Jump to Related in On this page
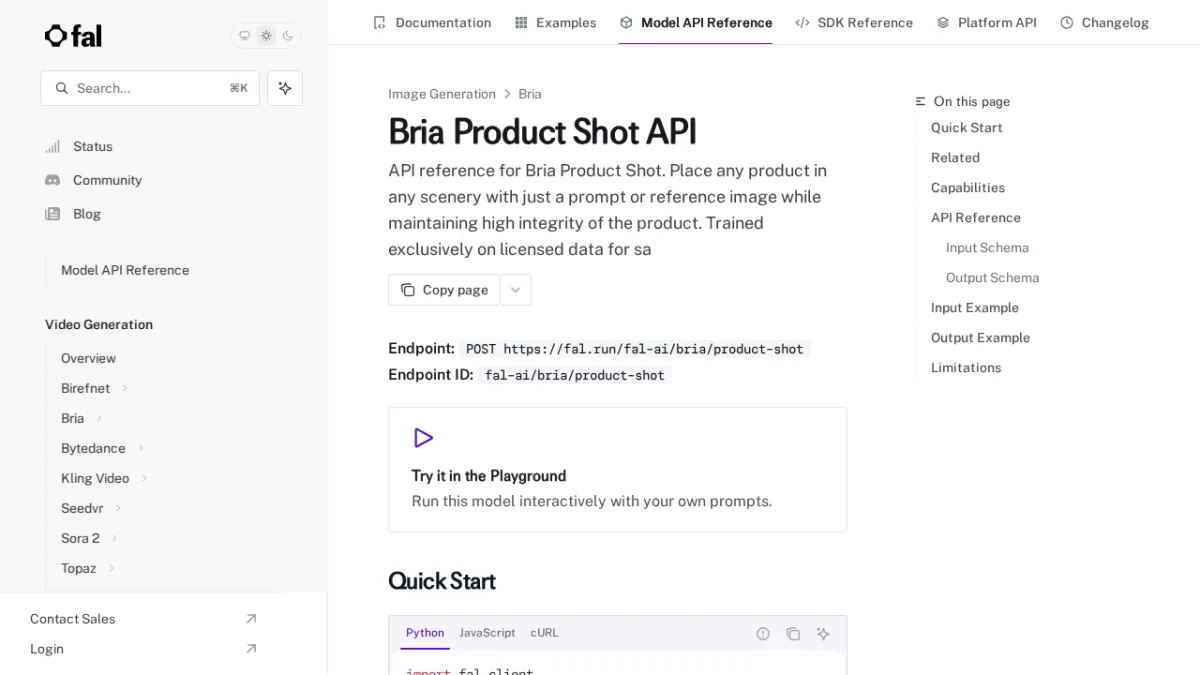The height and width of the screenshot is (675, 1200). [955, 158]
